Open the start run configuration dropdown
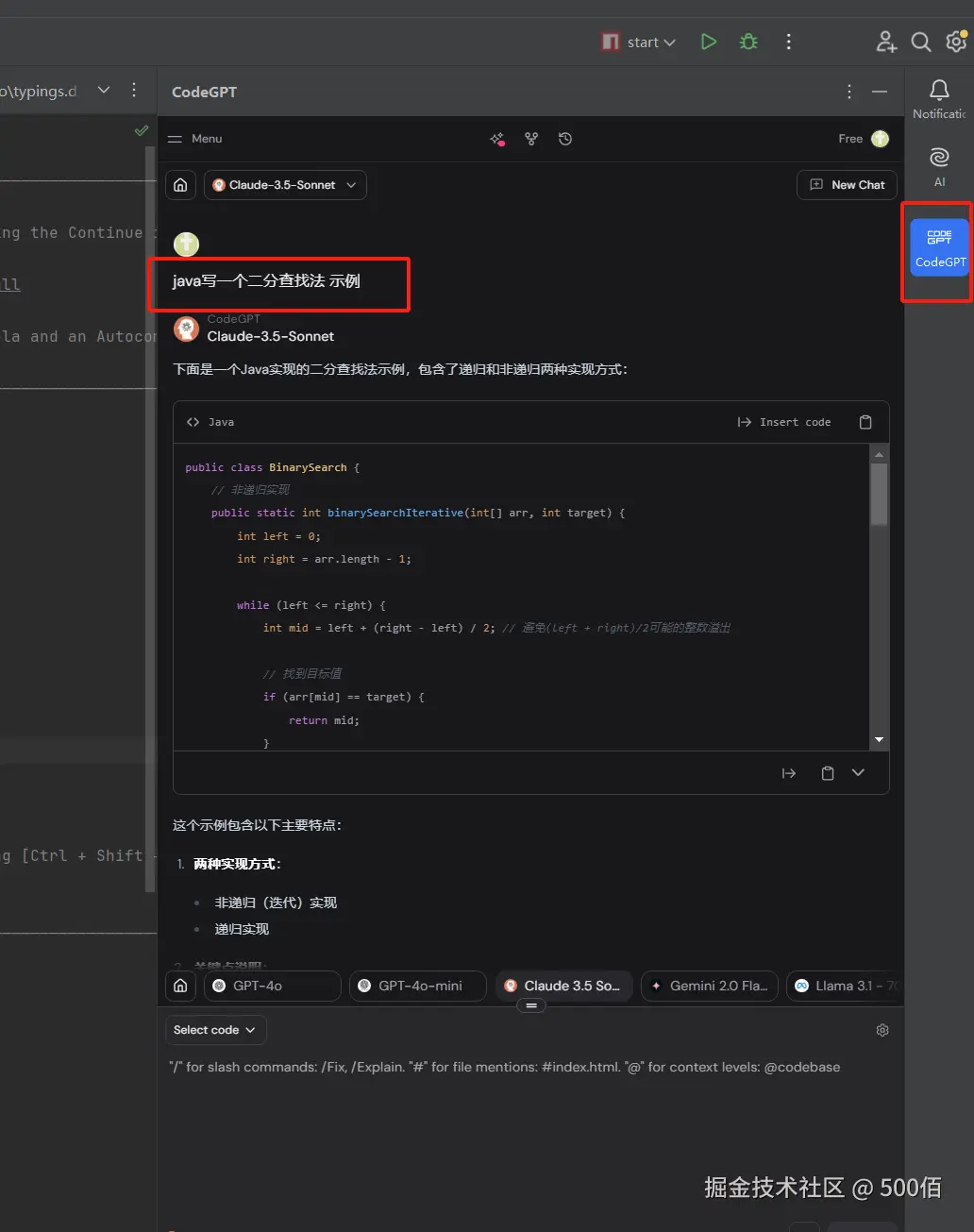 click(639, 42)
